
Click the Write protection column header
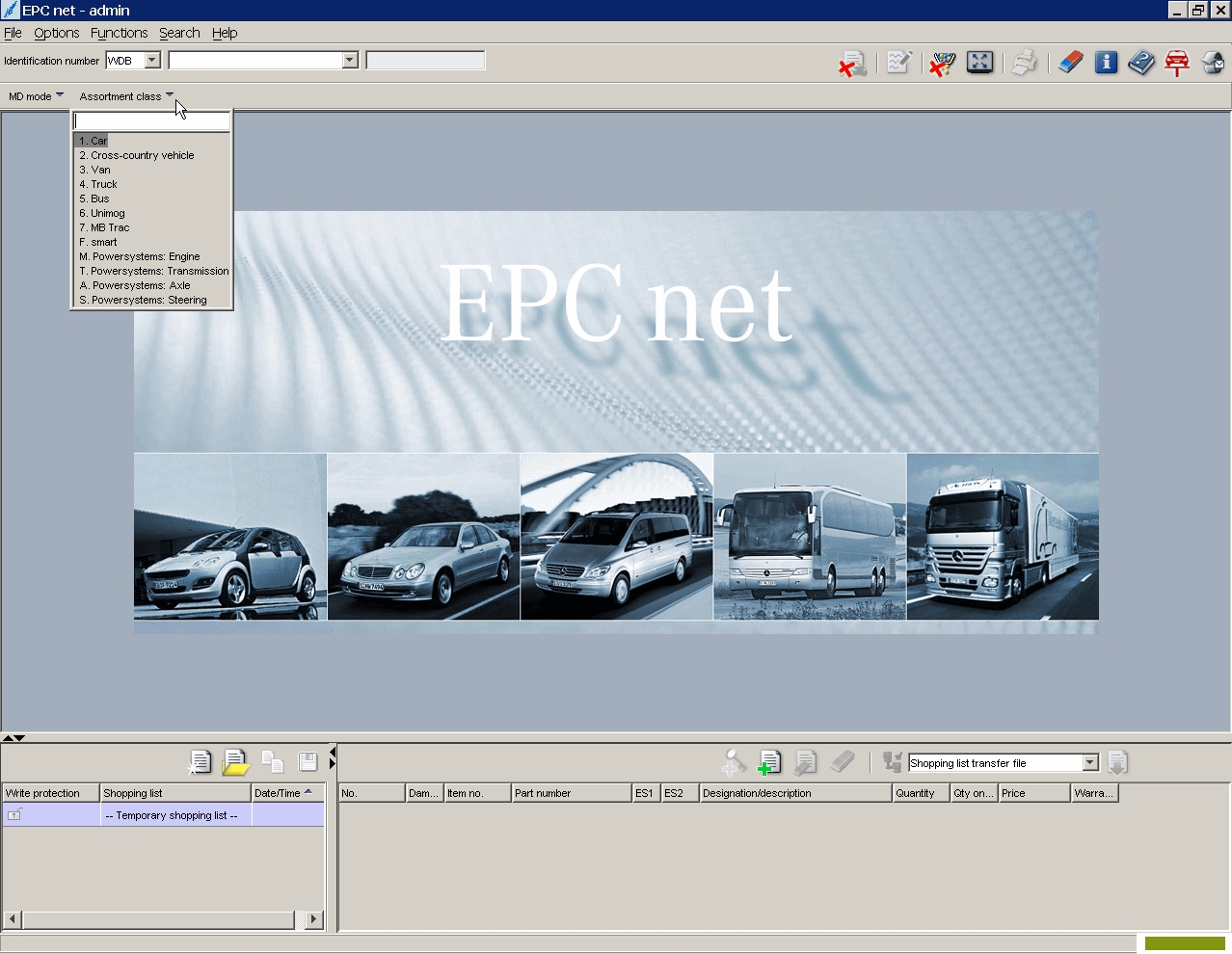(51, 793)
